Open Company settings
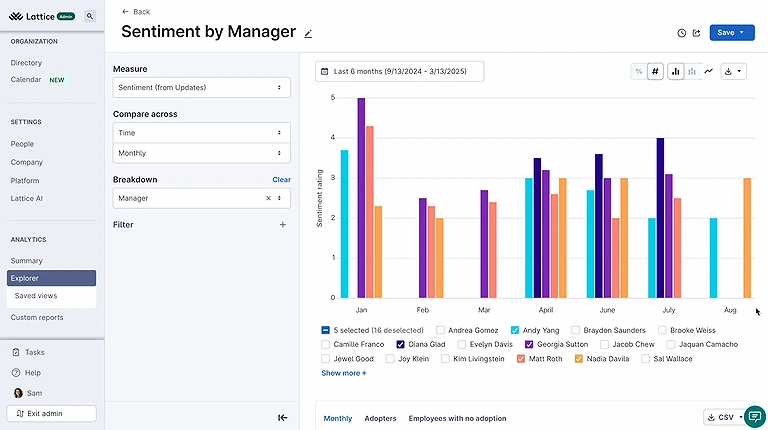 pyautogui.click(x=26, y=162)
